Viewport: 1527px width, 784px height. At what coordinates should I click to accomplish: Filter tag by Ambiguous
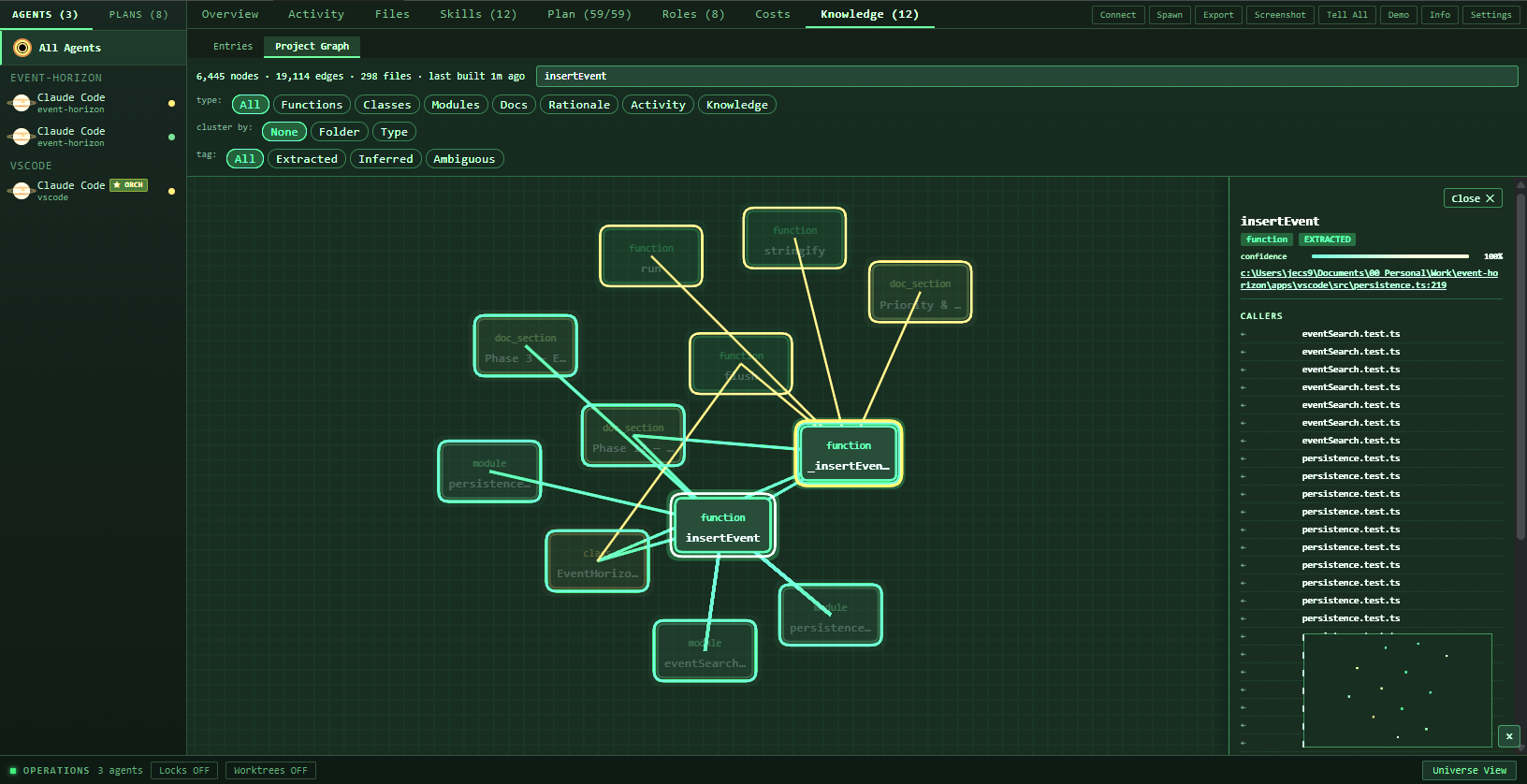[x=464, y=159]
